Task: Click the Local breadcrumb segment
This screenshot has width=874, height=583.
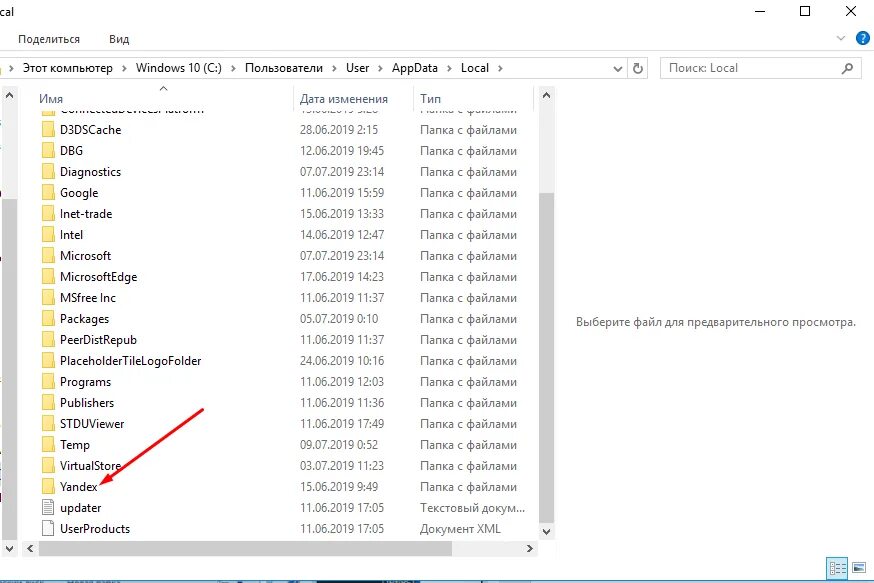Action: pos(475,68)
